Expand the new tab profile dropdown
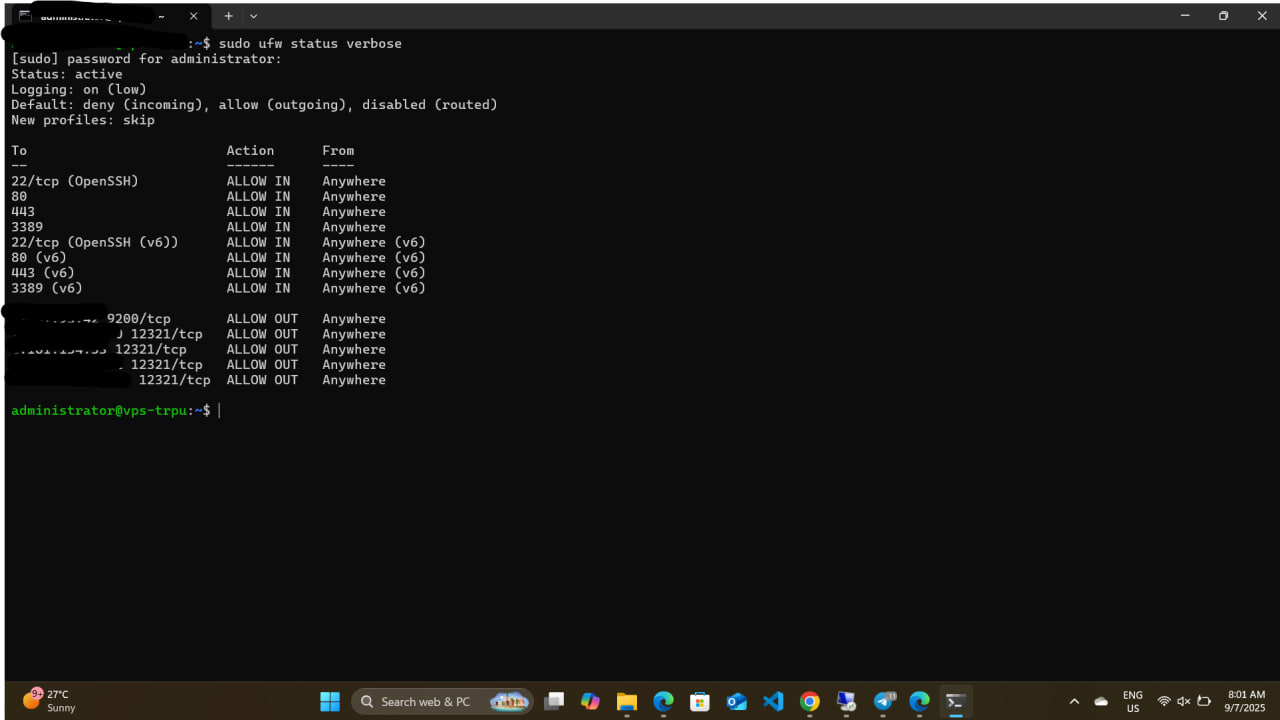Screen dimensions: 1280x720 pyautogui.click(x=253, y=16)
